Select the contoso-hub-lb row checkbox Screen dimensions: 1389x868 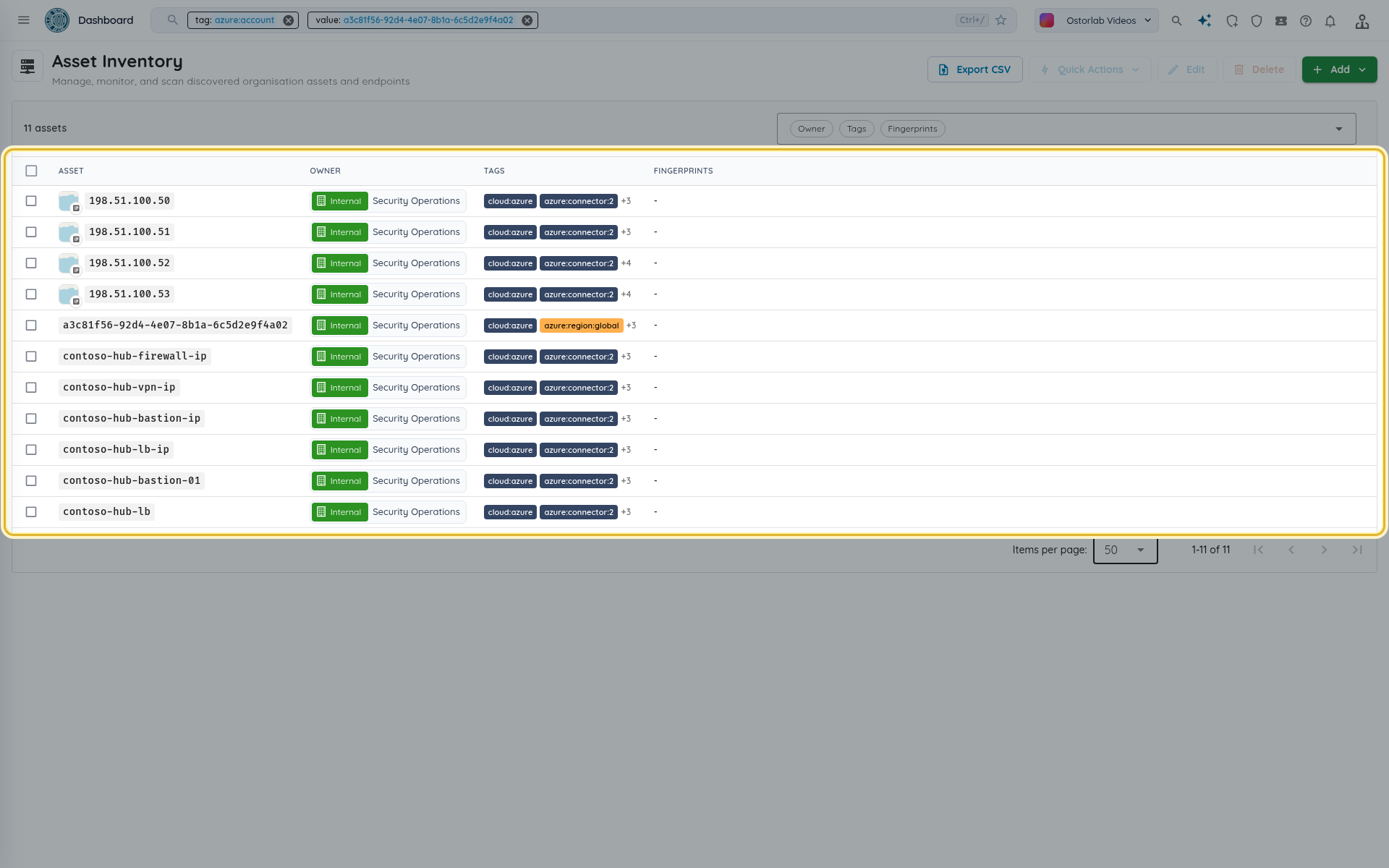point(31,512)
